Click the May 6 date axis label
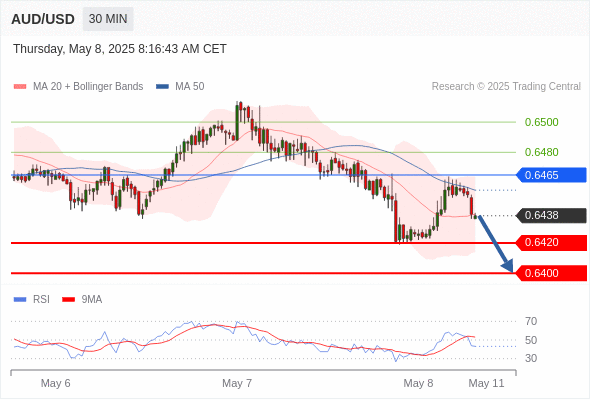 (x=56, y=383)
